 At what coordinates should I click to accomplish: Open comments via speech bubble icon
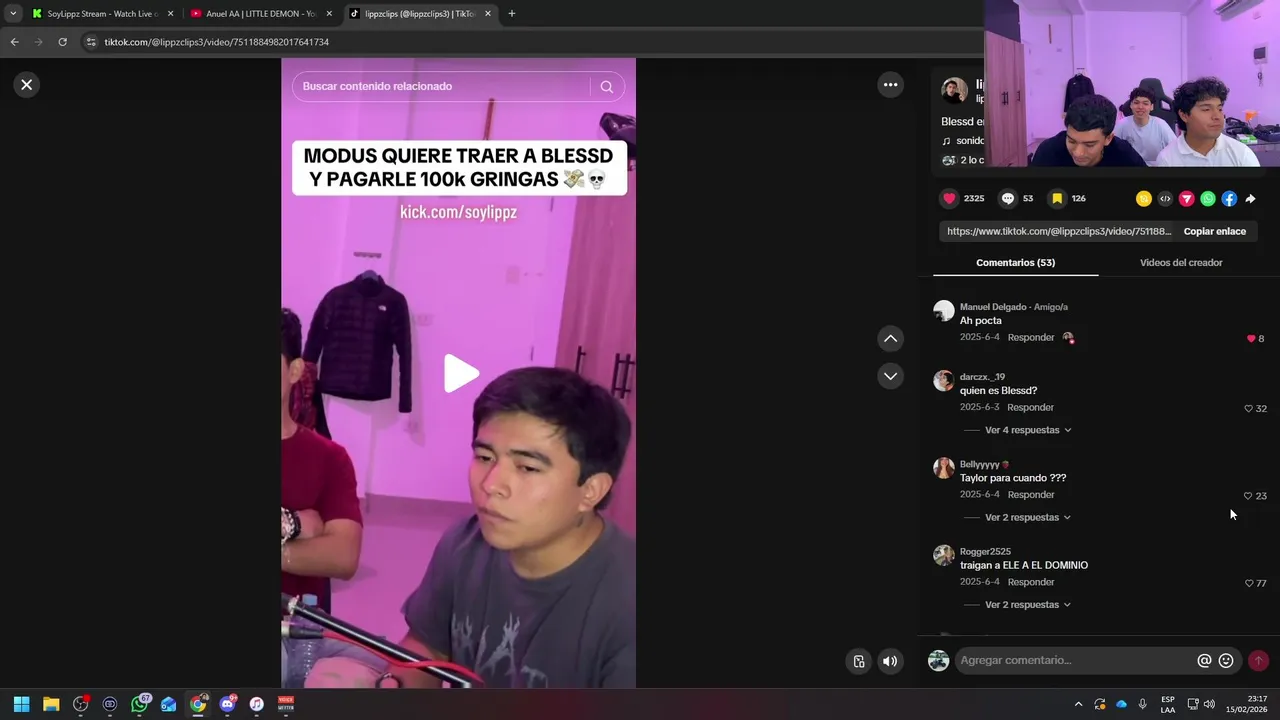coord(1008,198)
